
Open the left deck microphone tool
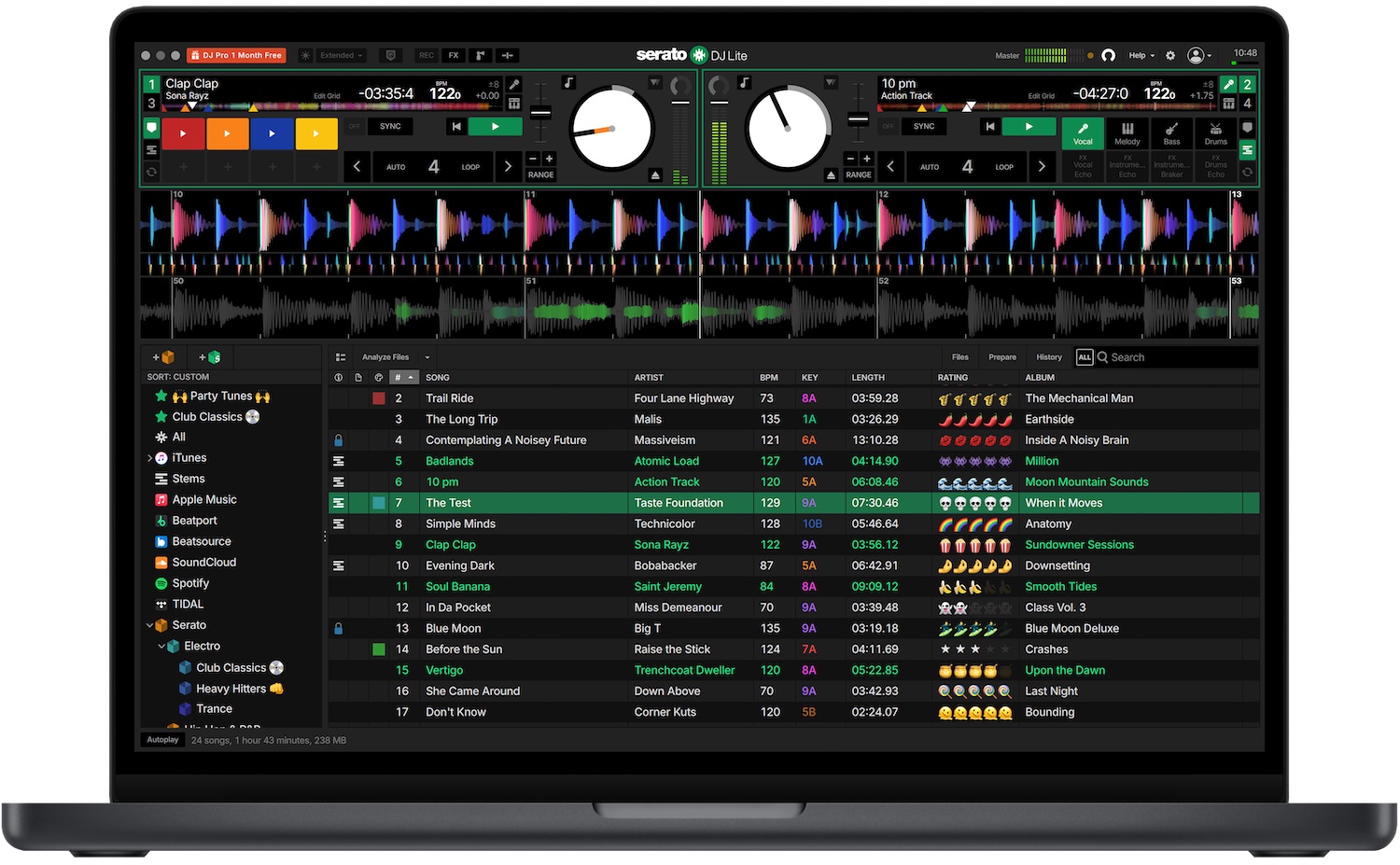pos(515,83)
